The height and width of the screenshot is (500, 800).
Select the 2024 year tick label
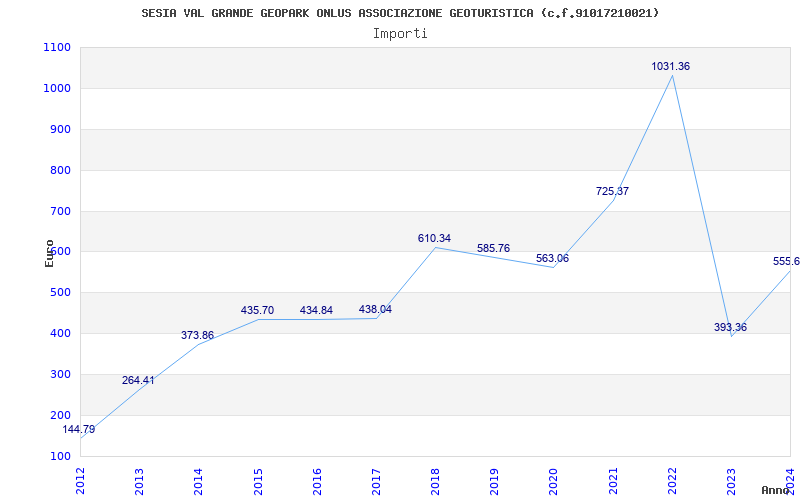point(791,481)
